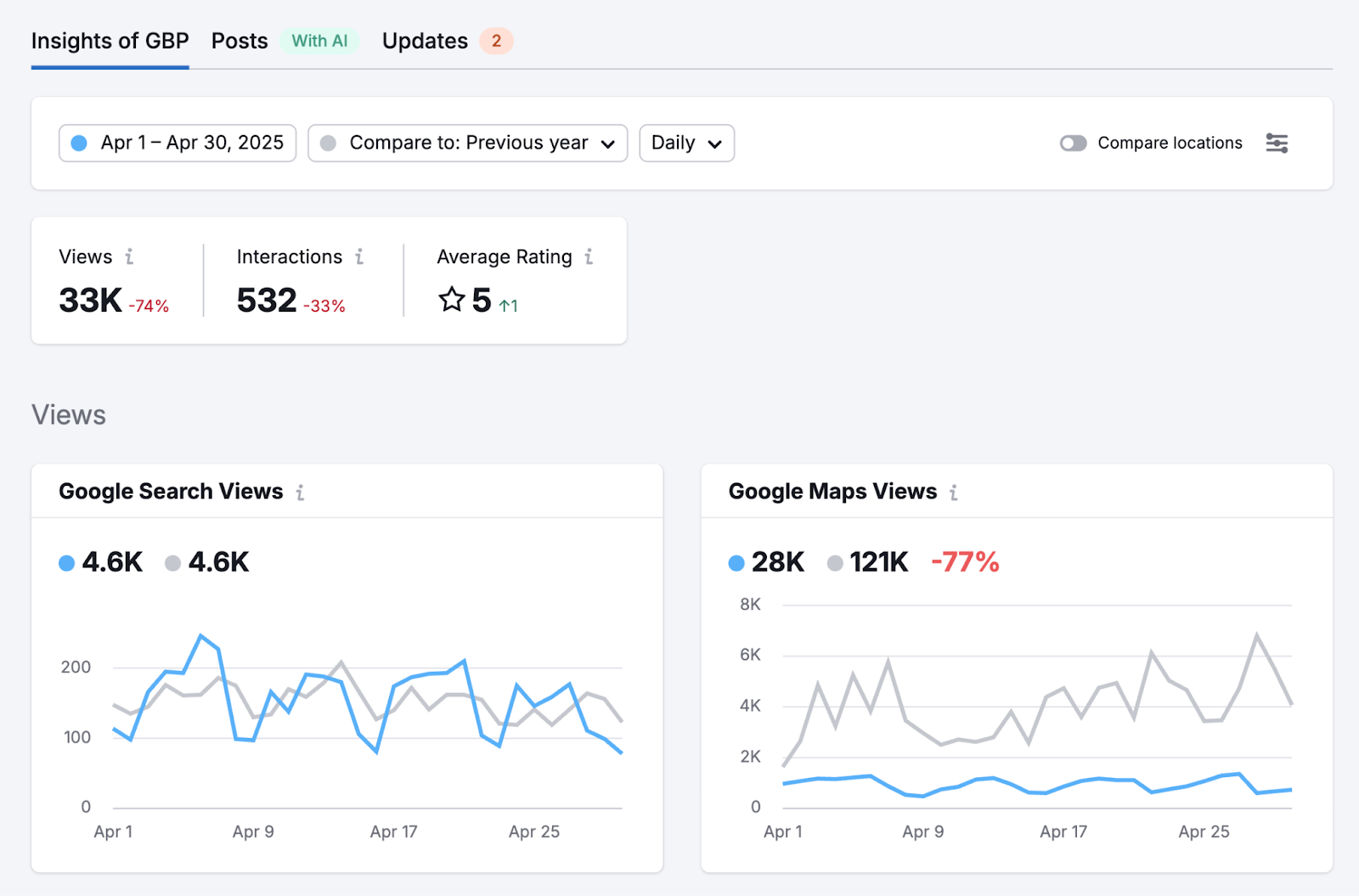Click the peak point on the Google Maps Views chart
1359x896 pixels.
(1257, 633)
